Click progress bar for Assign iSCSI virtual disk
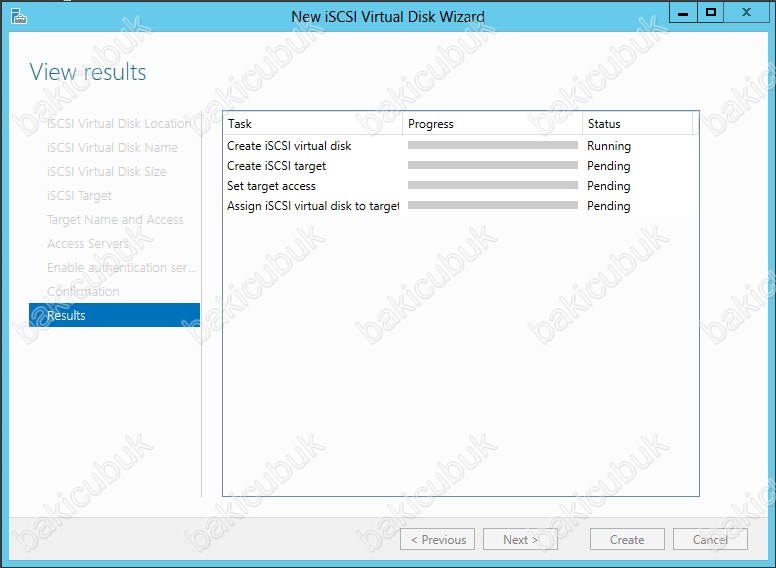776x568 pixels. pos(493,205)
